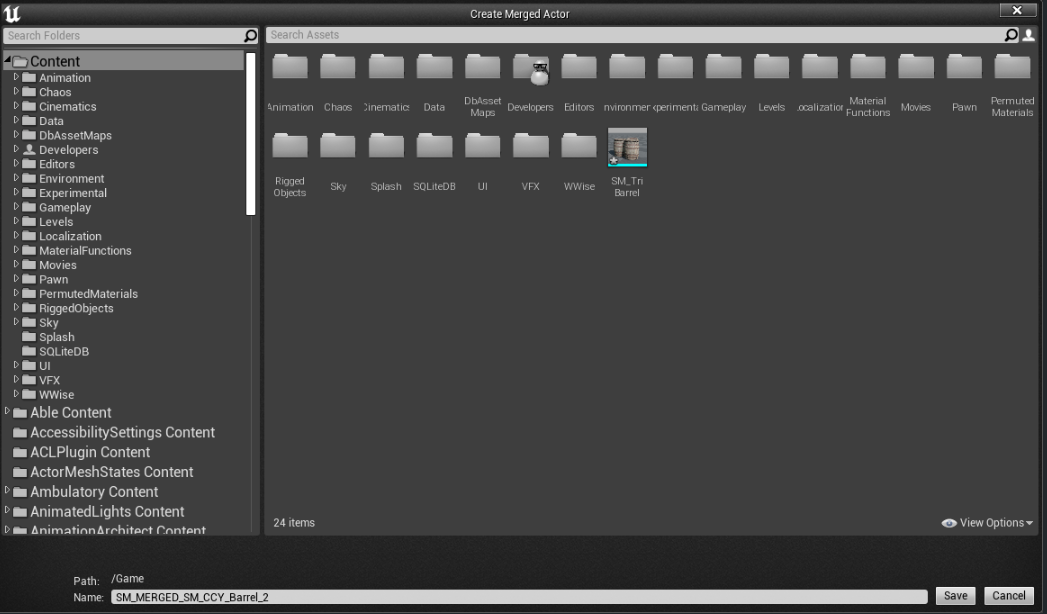1047x614 pixels.
Task: Open the Experimental folder in asset view
Action: (x=674, y=67)
